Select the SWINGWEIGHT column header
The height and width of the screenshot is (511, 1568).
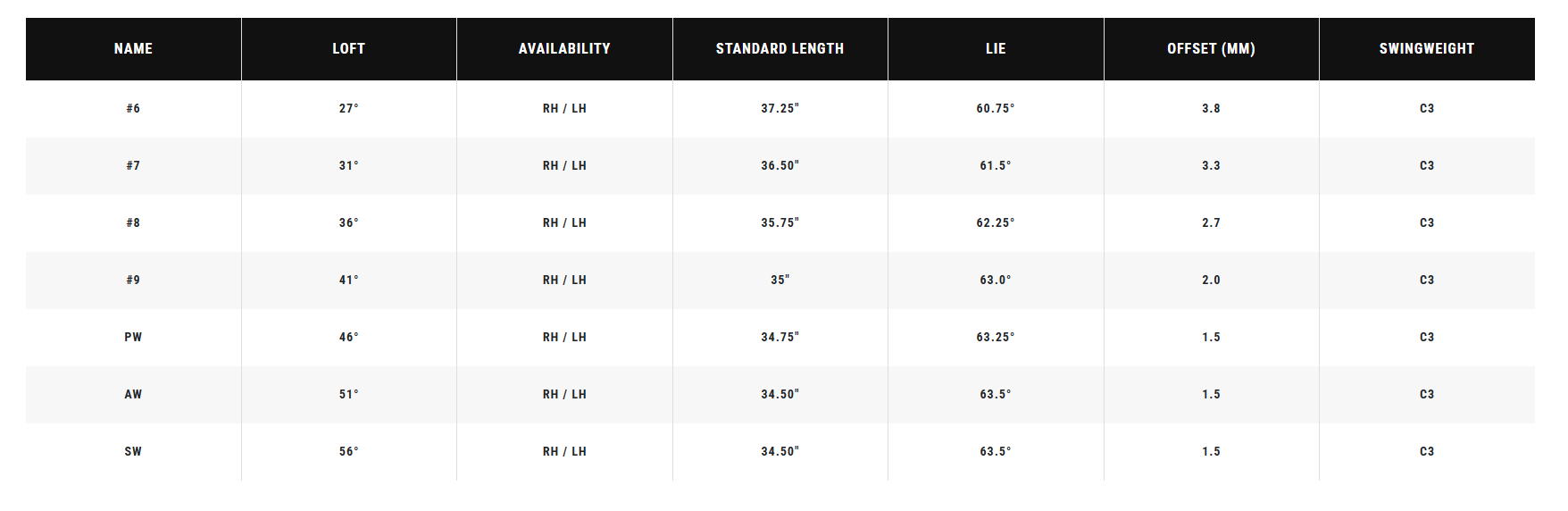tap(1427, 49)
